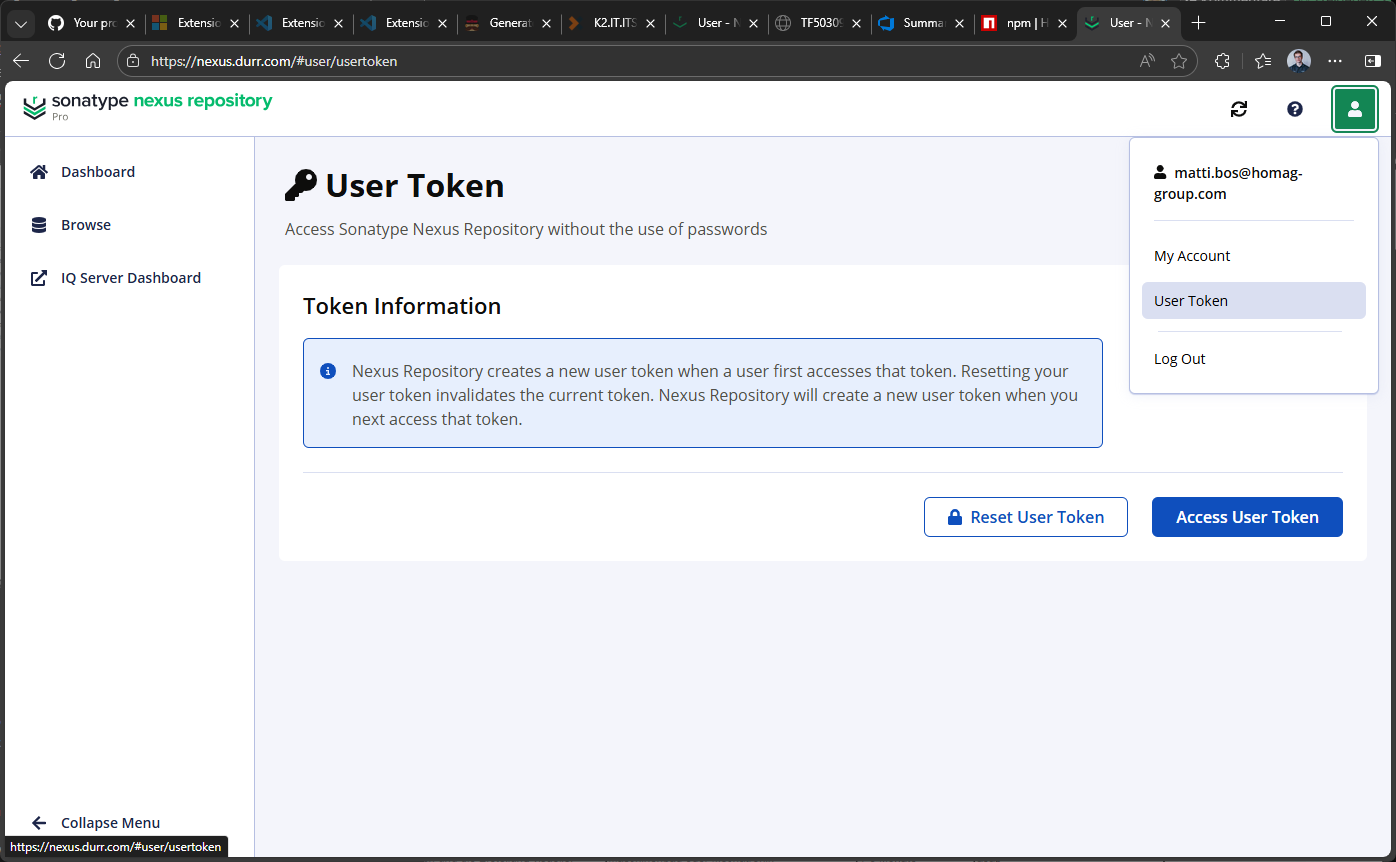Image resolution: width=1396 pixels, height=862 pixels.
Task: Click the IQ Server Dashboard external-link icon
Action: [x=39, y=278]
